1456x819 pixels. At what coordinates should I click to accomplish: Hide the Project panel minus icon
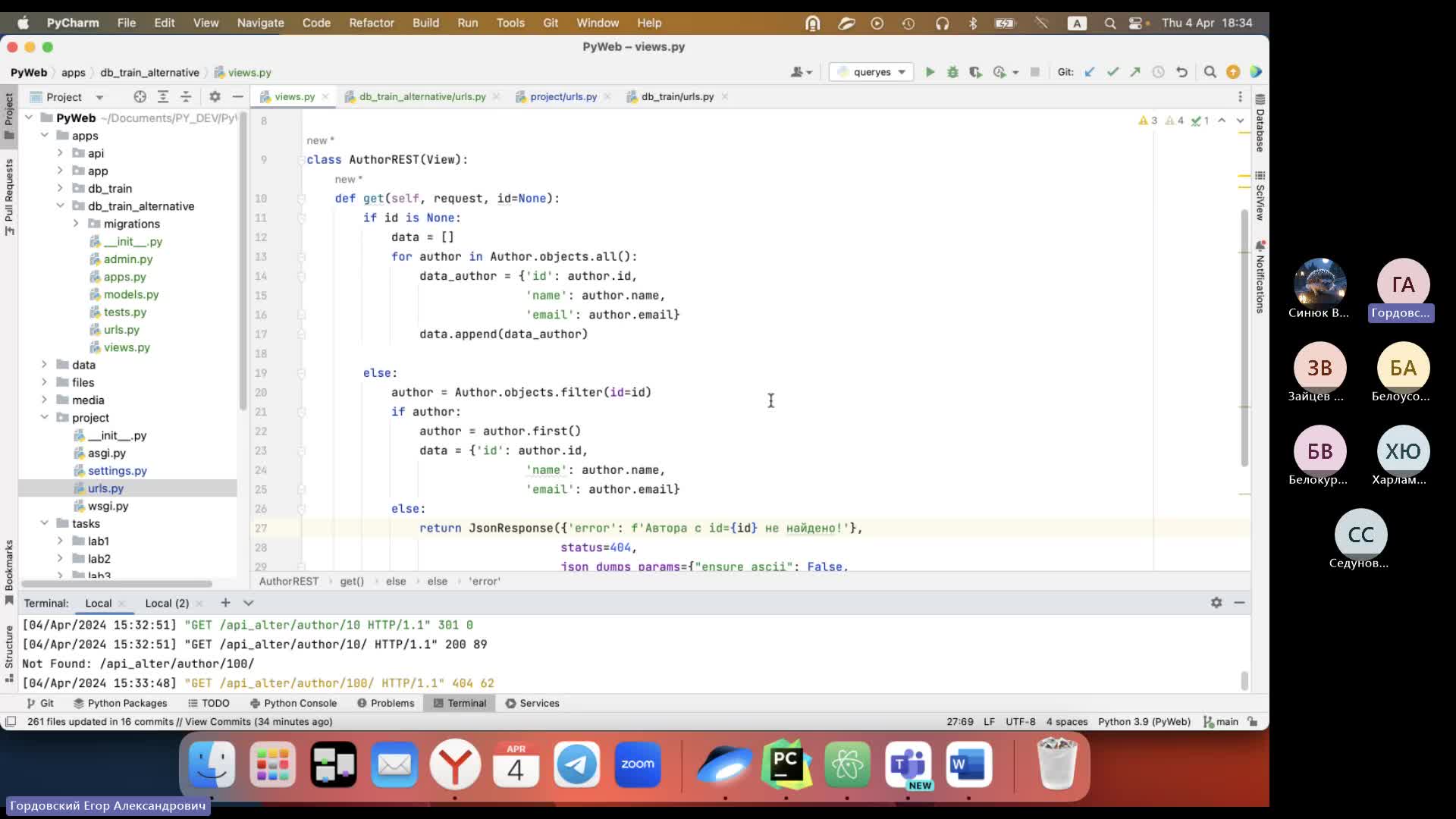pos(237,96)
